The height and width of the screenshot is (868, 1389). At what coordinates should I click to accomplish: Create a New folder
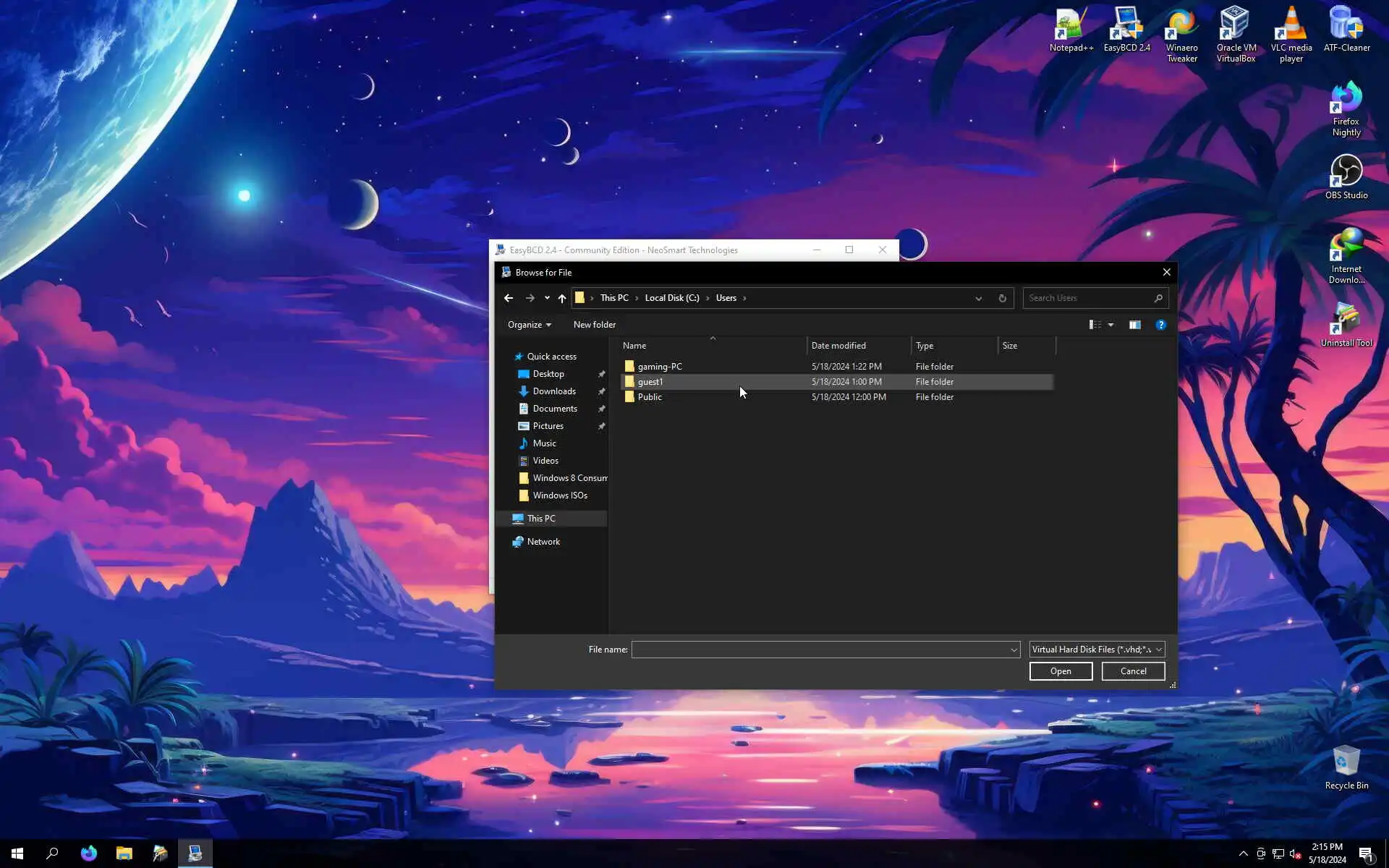[594, 325]
